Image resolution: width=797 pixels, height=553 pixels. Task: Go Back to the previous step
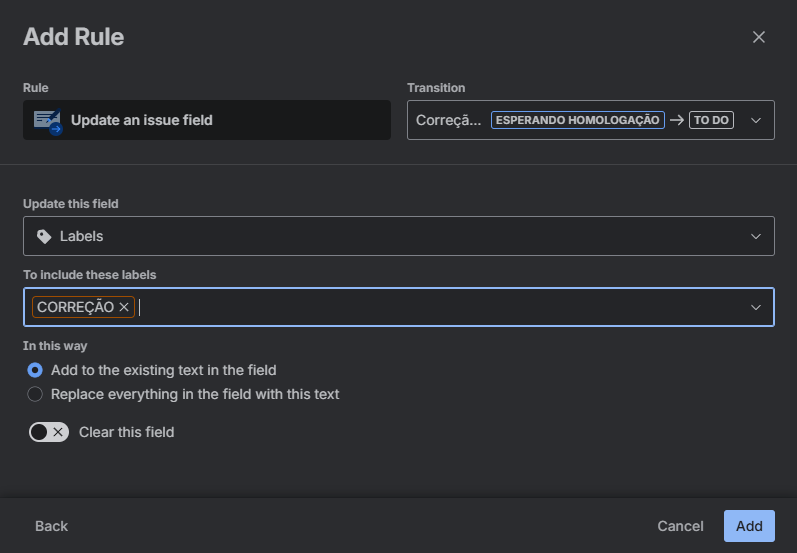[52, 526]
